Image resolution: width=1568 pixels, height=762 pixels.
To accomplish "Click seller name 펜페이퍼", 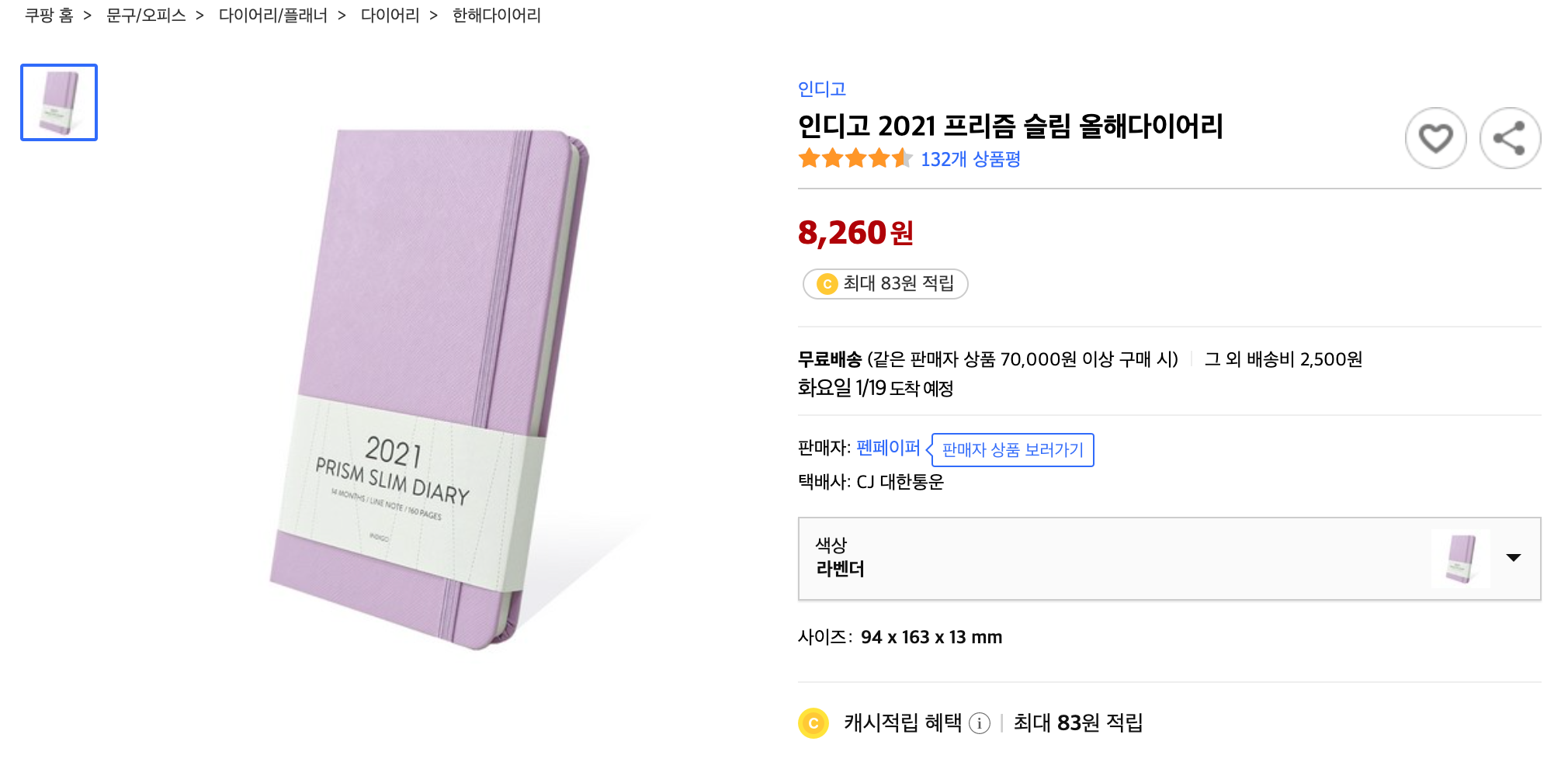I will point(888,448).
